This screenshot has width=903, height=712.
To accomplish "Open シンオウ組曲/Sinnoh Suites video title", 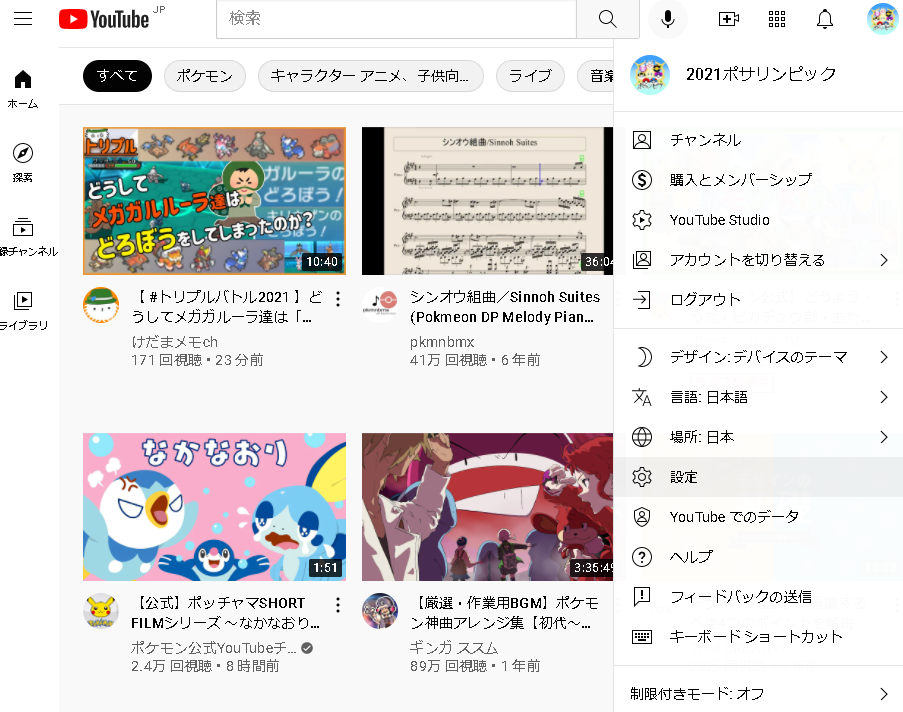I will point(505,307).
